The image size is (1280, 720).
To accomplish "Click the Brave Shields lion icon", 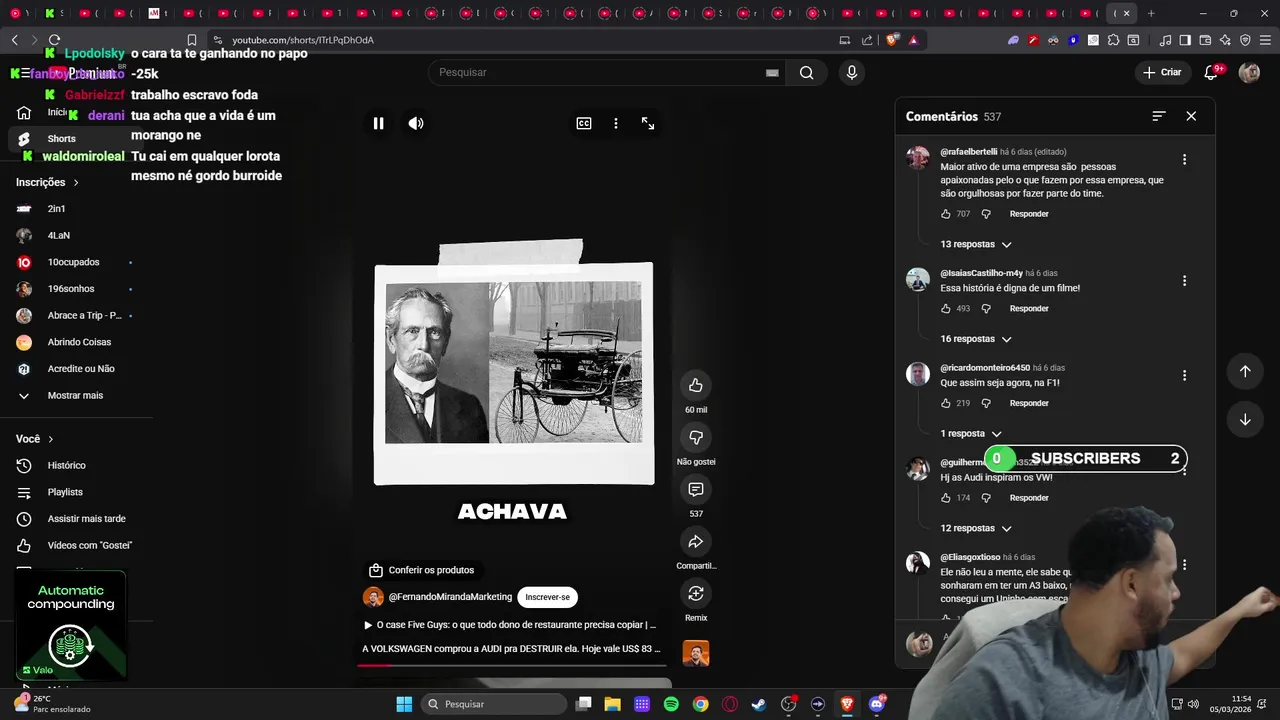I will 892,40.
